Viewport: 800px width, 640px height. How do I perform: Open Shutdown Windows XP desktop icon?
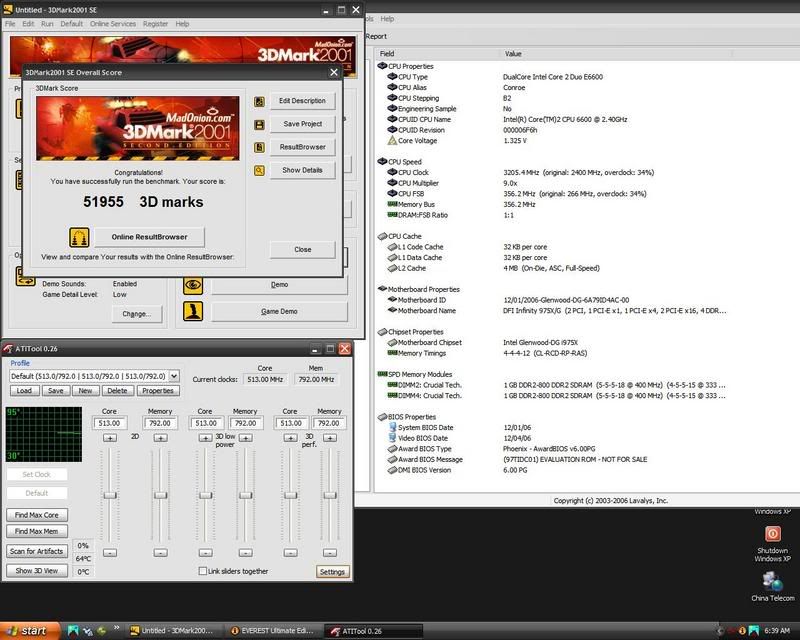pos(772,535)
